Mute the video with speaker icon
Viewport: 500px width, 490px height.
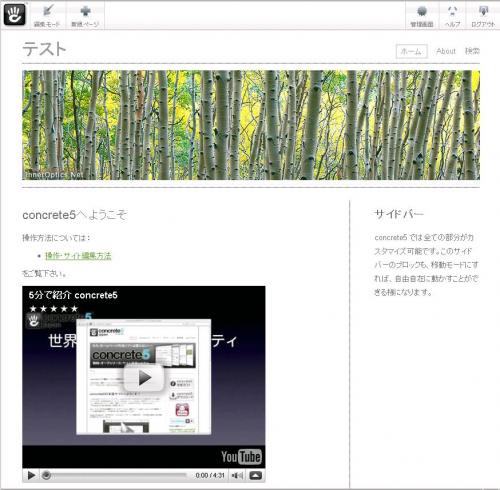click(237, 475)
